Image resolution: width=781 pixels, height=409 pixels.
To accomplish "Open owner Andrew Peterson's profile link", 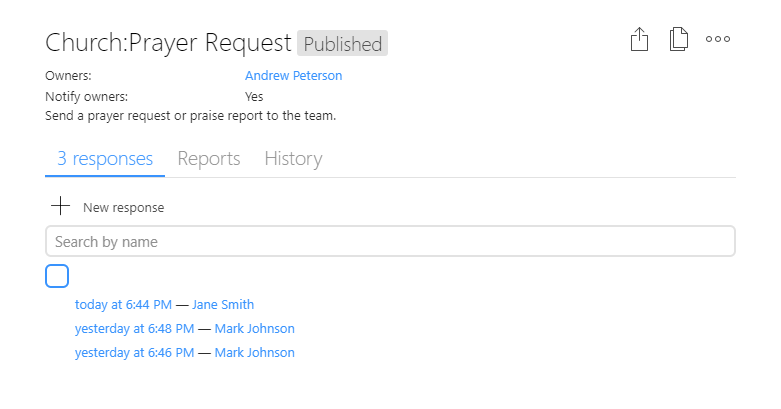I will 293,76.
